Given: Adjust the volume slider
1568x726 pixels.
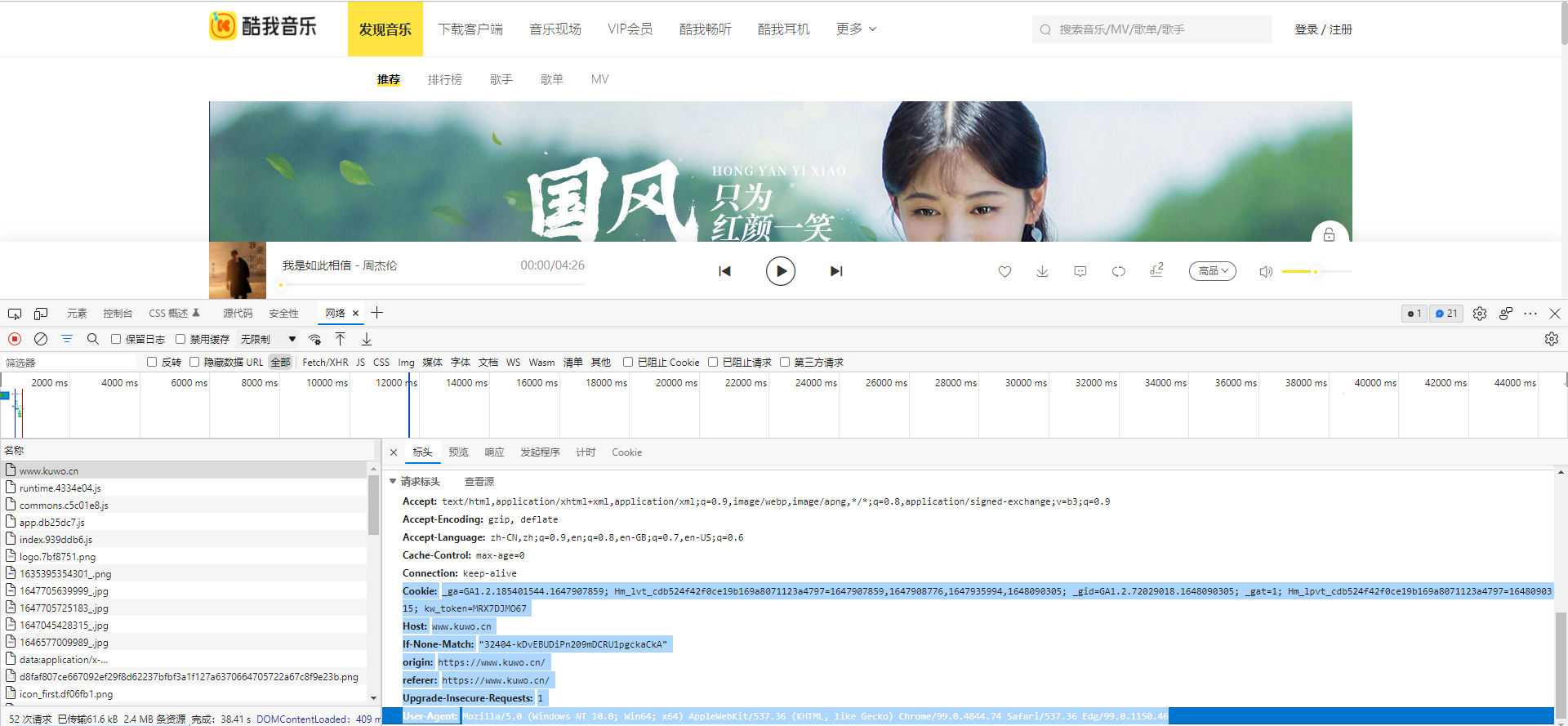Looking at the screenshot, I should (1316, 271).
